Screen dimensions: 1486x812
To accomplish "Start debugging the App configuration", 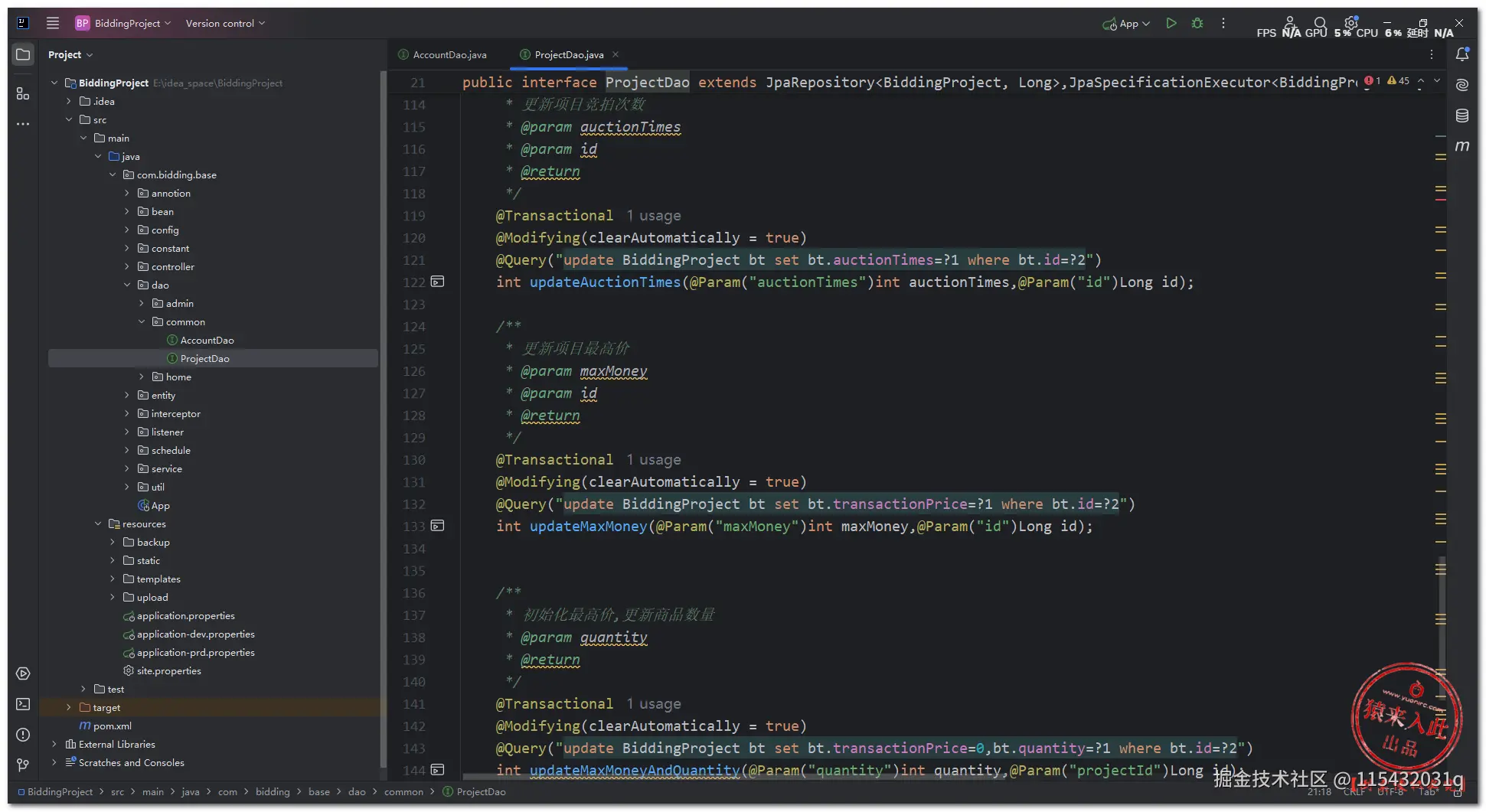I will (x=1197, y=23).
